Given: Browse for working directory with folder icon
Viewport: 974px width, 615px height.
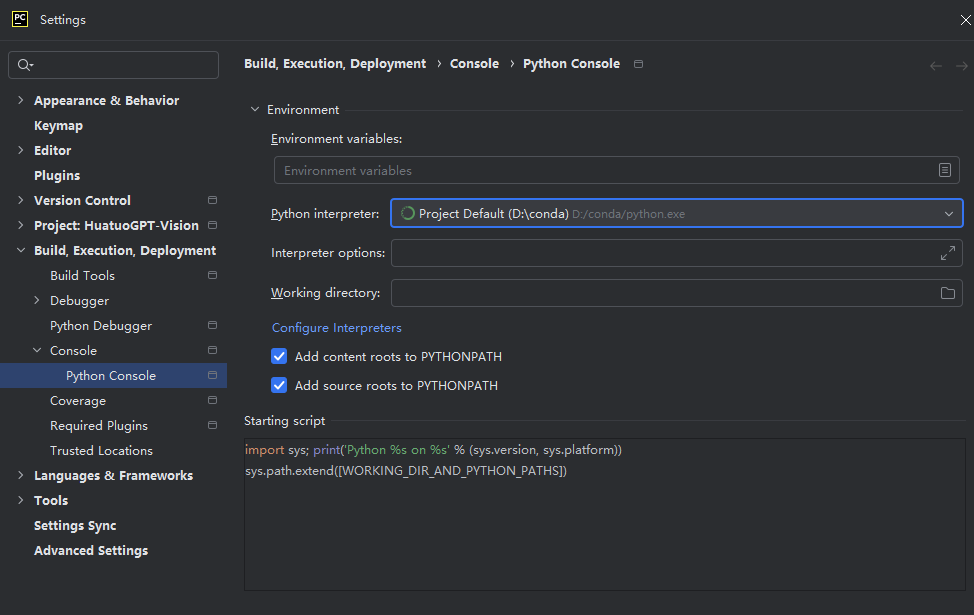Looking at the screenshot, I should point(947,293).
